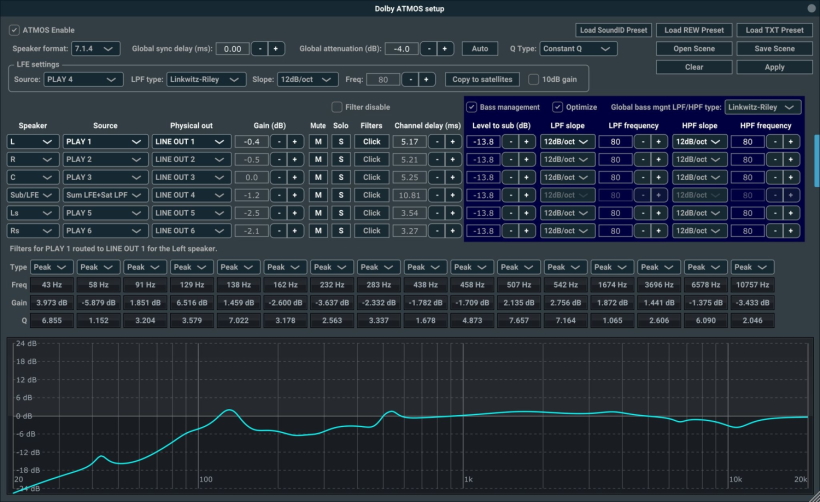Open LPF type Linkwitz-Riley dropdown
The height and width of the screenshot is (502, 820).
pyautogui.click(x=206, y=79)
